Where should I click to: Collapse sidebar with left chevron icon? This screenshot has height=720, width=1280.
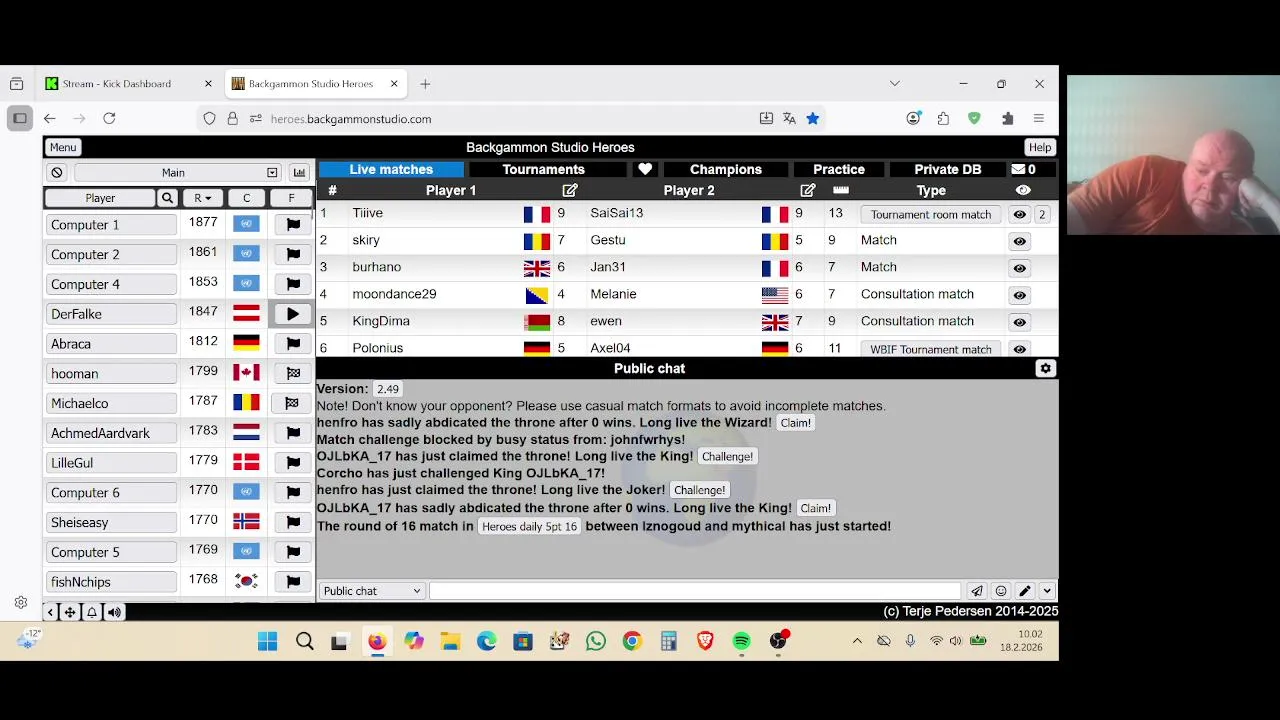coord(50,612)
